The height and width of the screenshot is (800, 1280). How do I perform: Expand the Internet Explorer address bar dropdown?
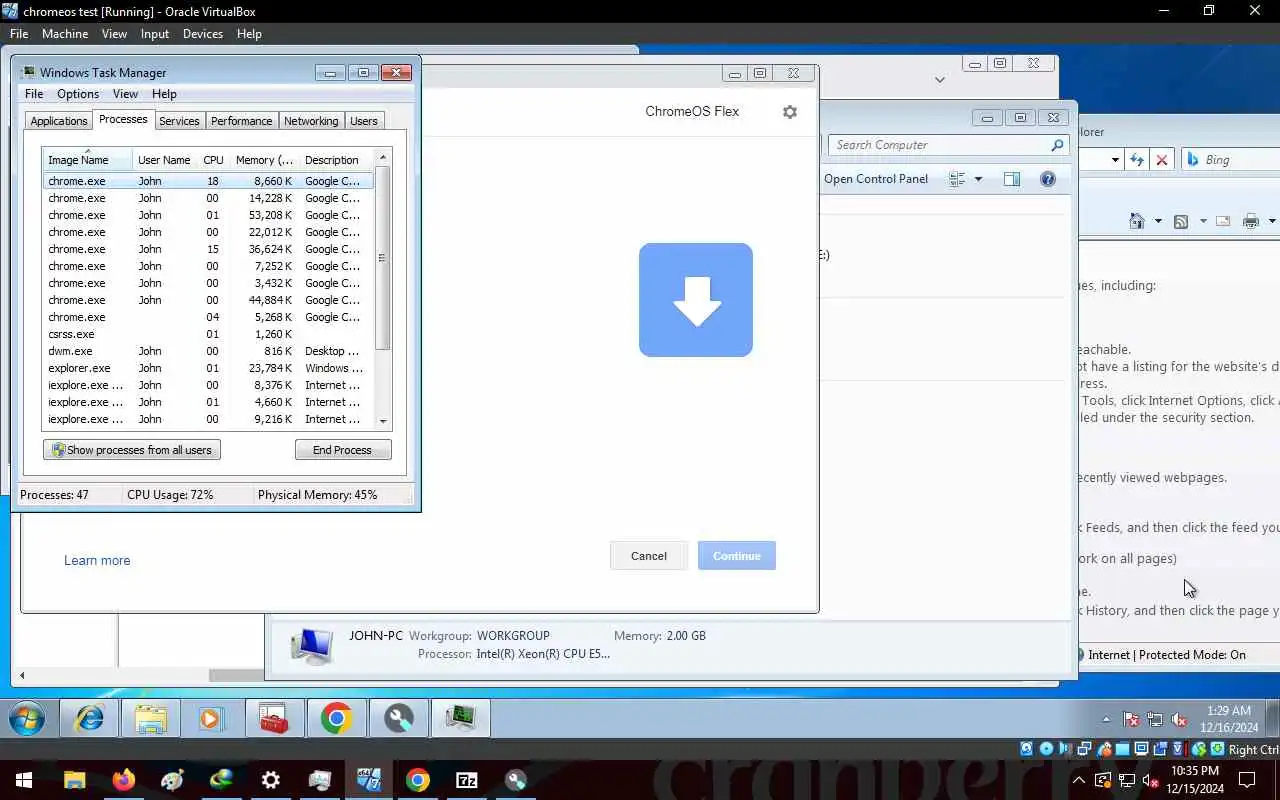[x=1115, y=160]
